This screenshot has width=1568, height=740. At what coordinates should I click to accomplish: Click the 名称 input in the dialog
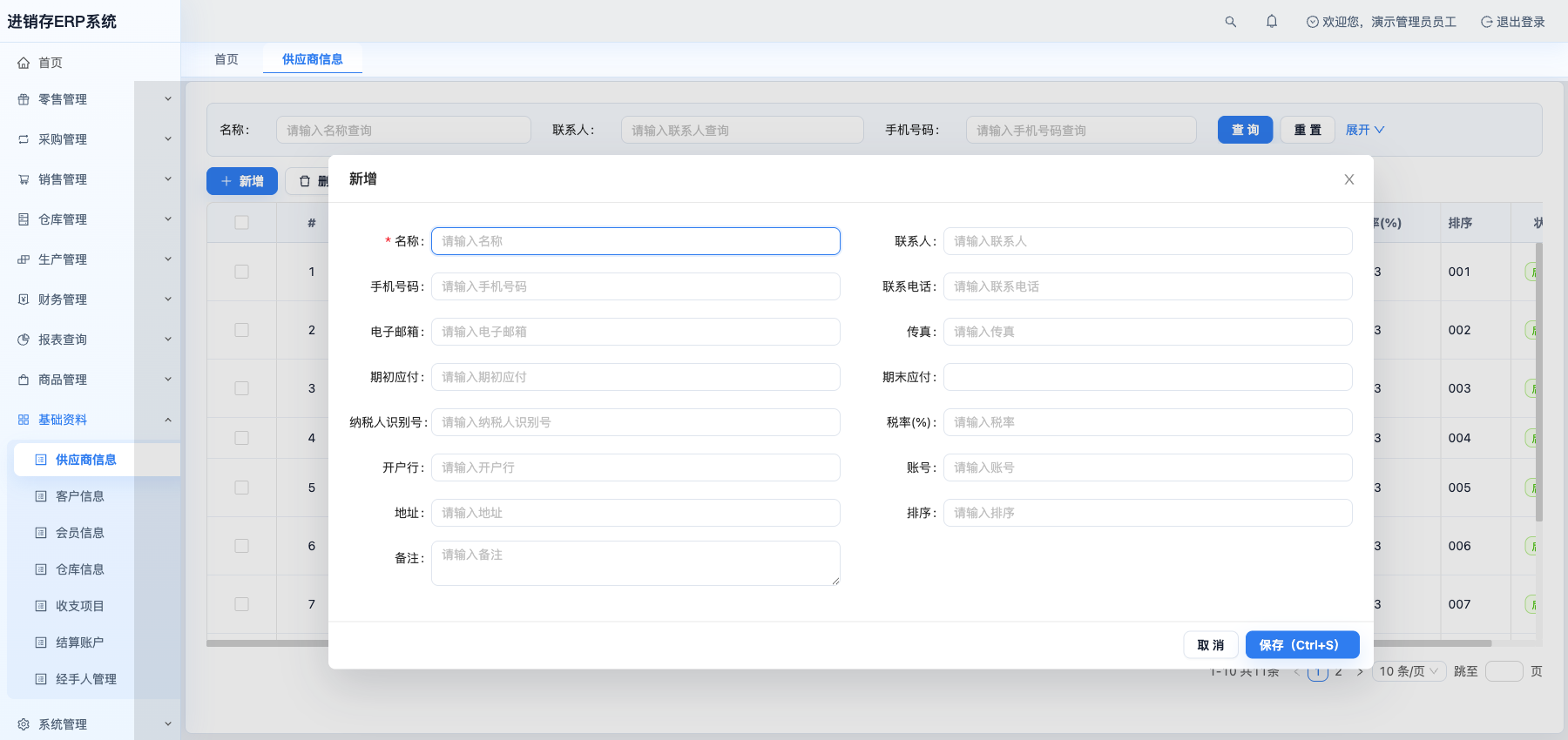[636, 241]
